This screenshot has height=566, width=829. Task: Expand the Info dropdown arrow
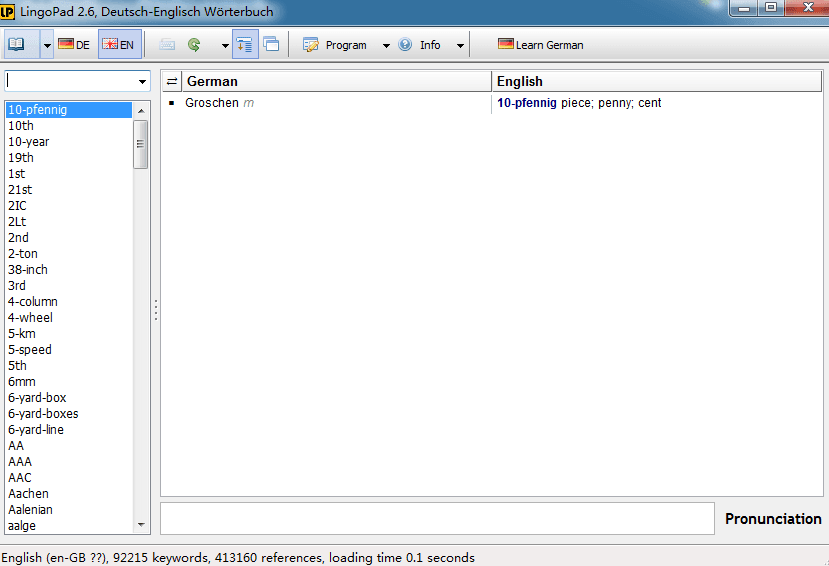(460, 45)
